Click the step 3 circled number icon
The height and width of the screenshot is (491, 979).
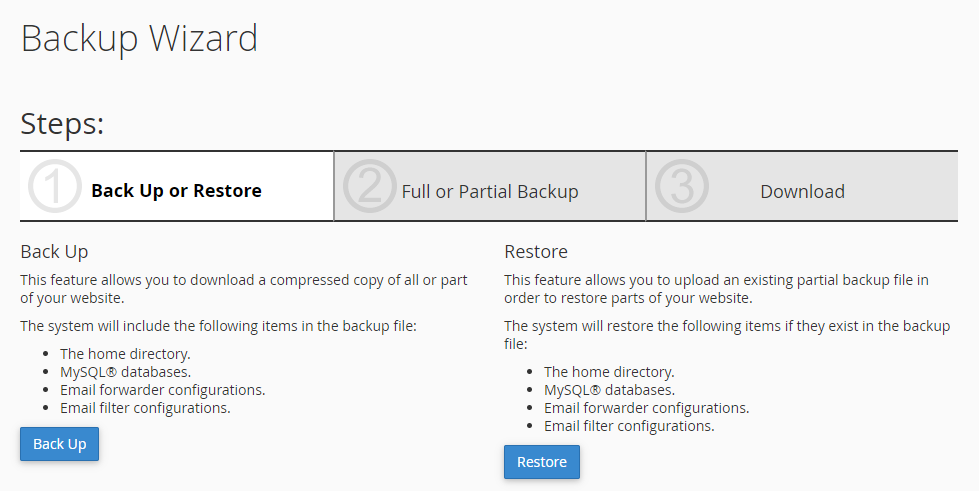(682, 187)
